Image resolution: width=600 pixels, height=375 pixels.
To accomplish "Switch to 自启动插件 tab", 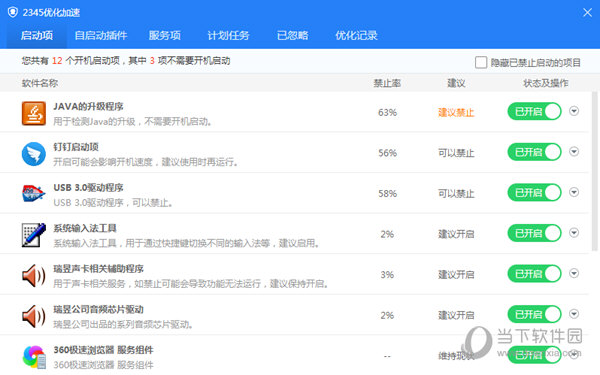I will pos(101,36).
